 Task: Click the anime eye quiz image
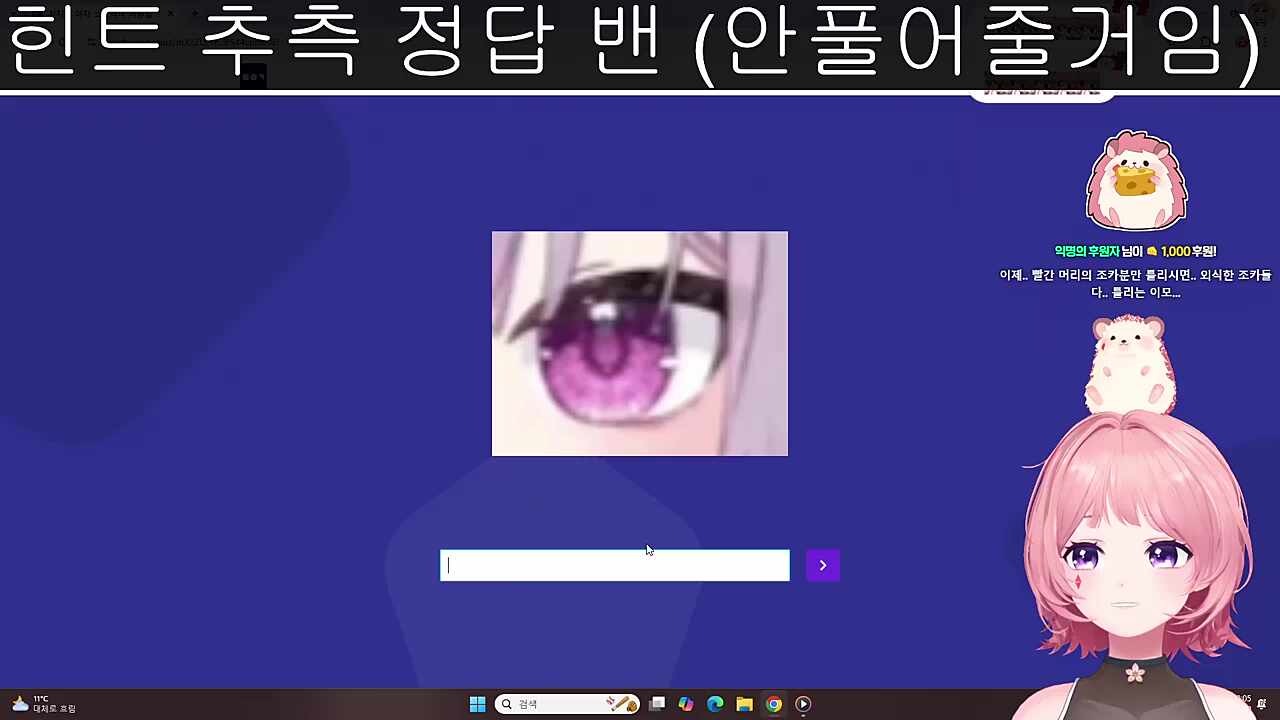coord(640,344)
